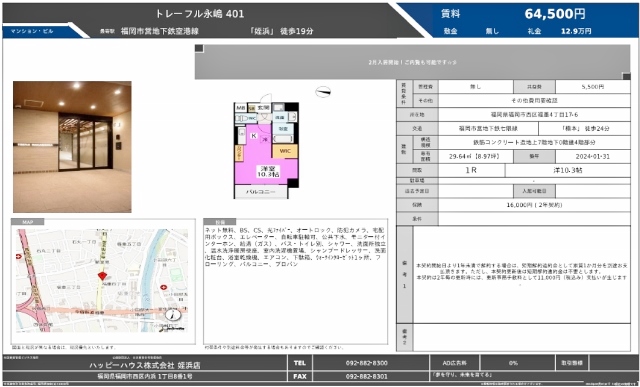The height and width of the screenshot is (387, 640).
Task: Click the hospital cross icon right of river
Action: (164, 287)
